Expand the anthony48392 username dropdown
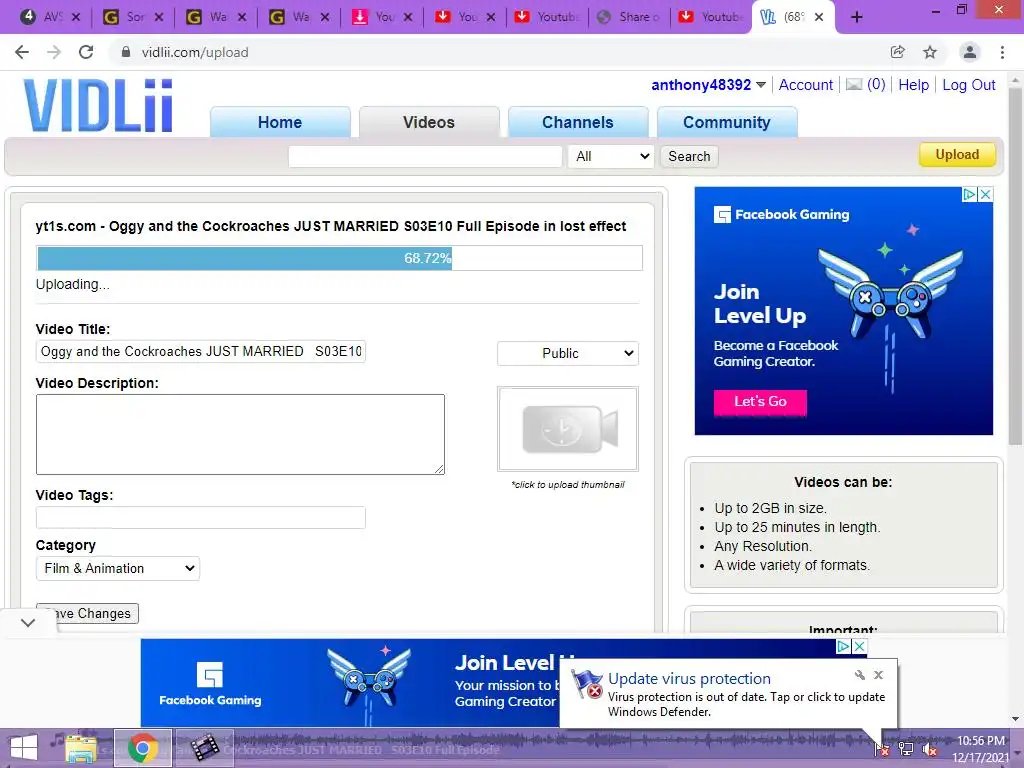Image resolution: width=1024 pixels, height=768 pixels. tap(761, 85)
